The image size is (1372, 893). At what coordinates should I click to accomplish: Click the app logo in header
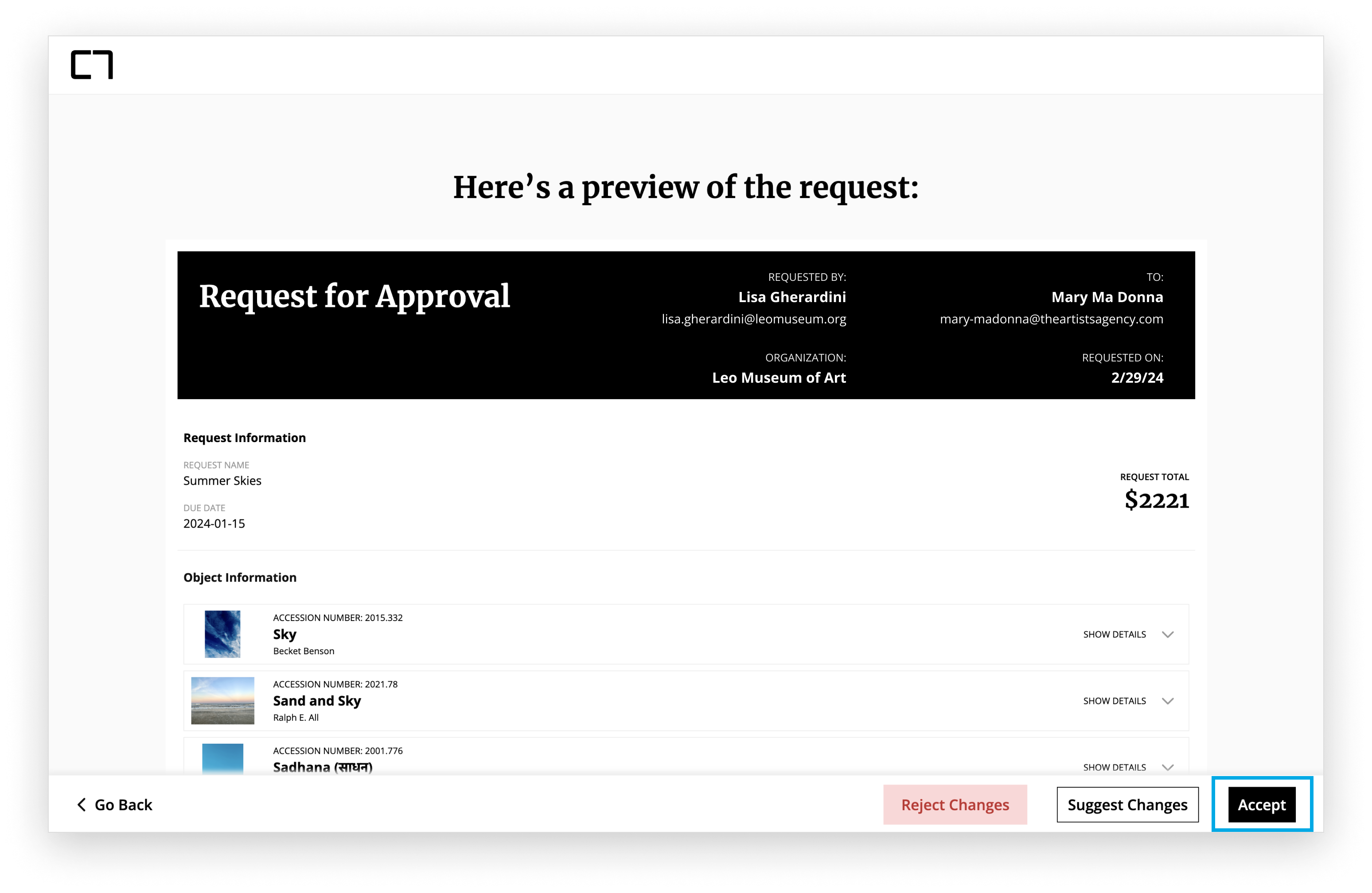[x=92, y=65]
